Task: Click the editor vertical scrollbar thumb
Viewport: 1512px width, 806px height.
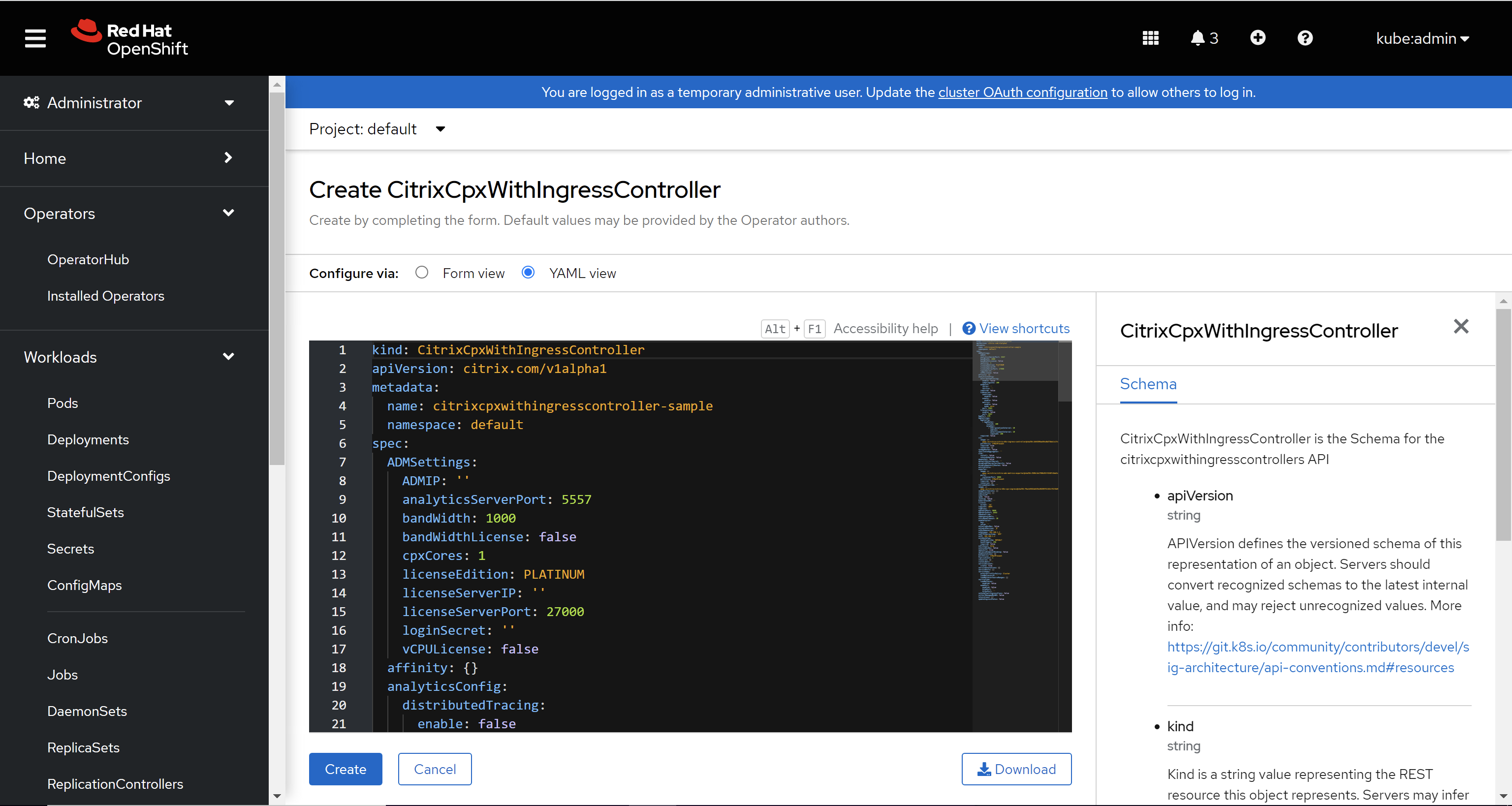Action: coord(1065,371)
